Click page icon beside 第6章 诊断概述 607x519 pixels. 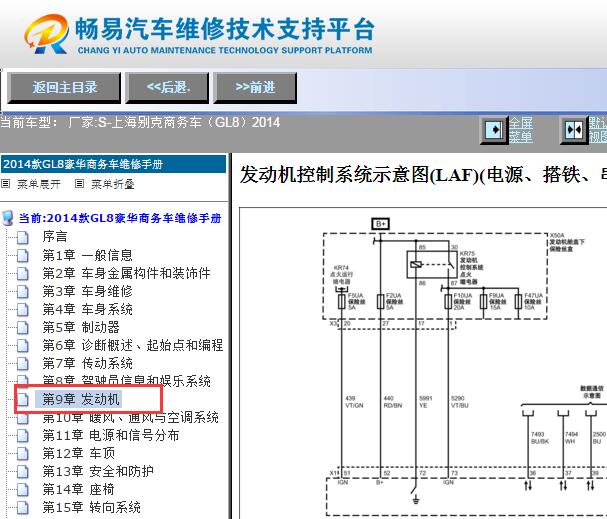click(x=23, y=345)
